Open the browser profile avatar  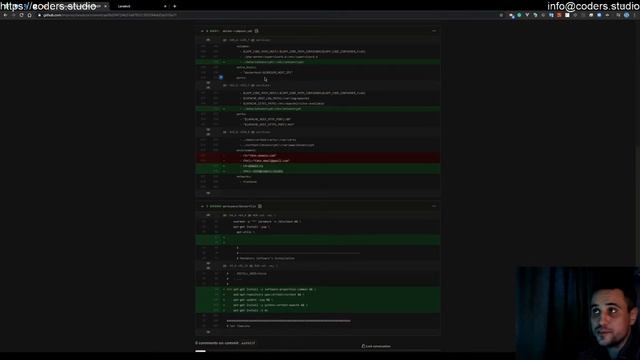627,15
